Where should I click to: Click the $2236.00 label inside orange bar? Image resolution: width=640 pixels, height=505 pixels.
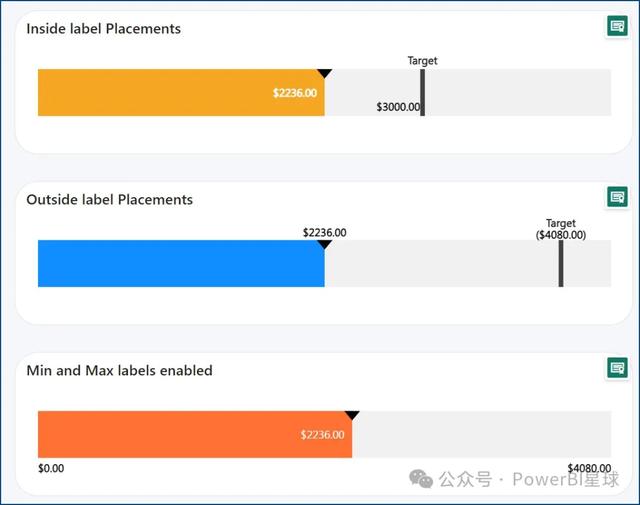[x=295, y=93]
